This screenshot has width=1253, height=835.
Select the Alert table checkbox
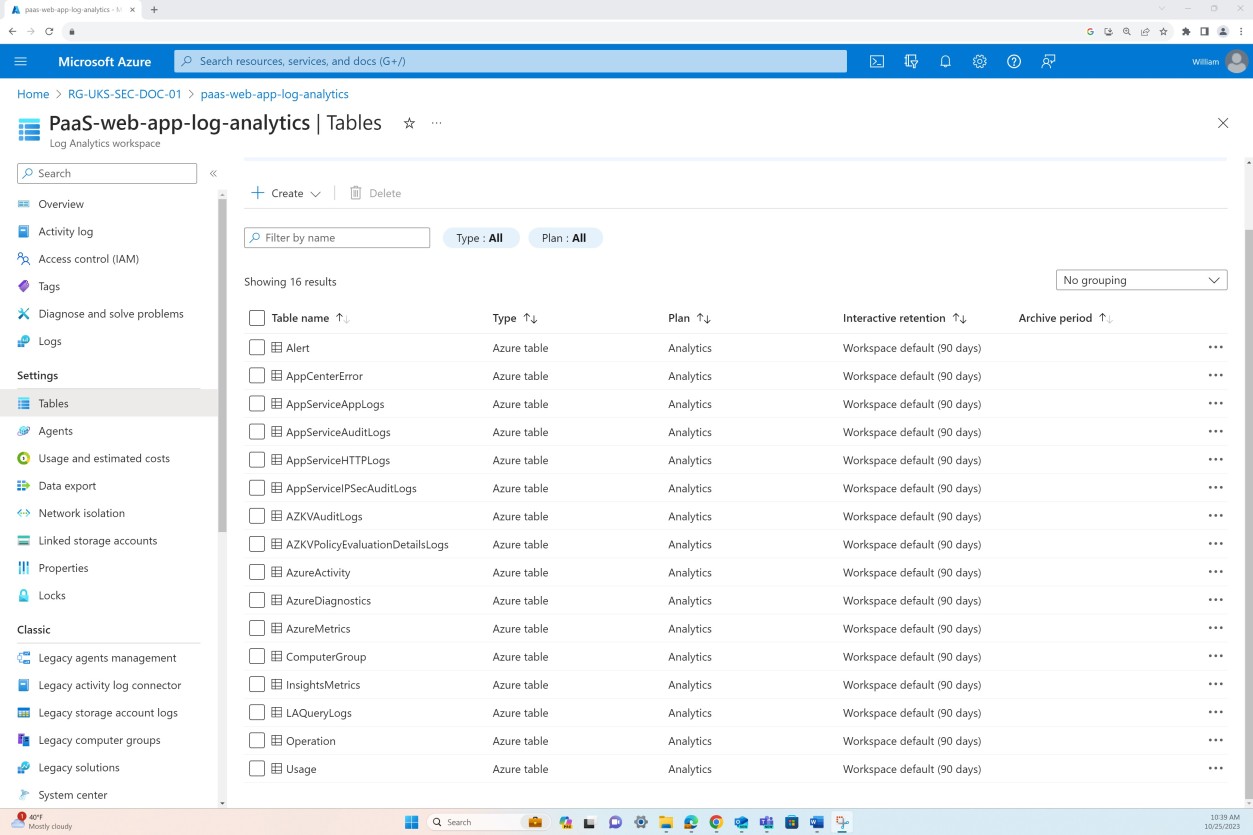tap(257, 347)
